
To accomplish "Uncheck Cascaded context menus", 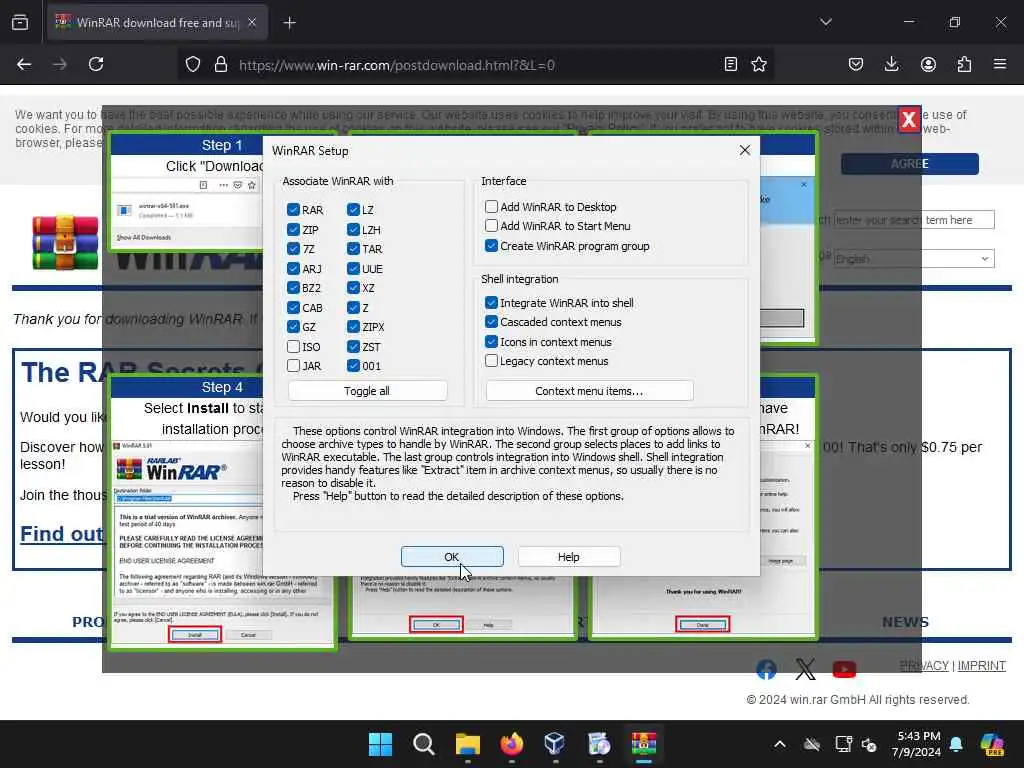I will pyautogui.click(x=491, y=321).
